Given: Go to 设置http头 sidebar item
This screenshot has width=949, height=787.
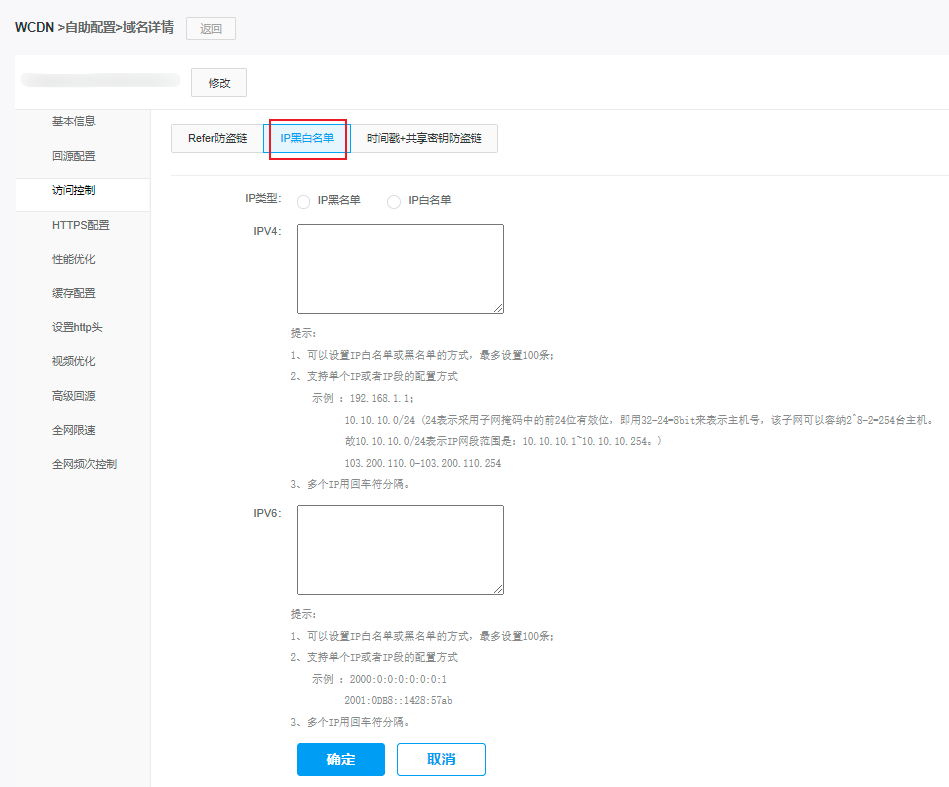Looking at the screenshot, I should point(77,328).
